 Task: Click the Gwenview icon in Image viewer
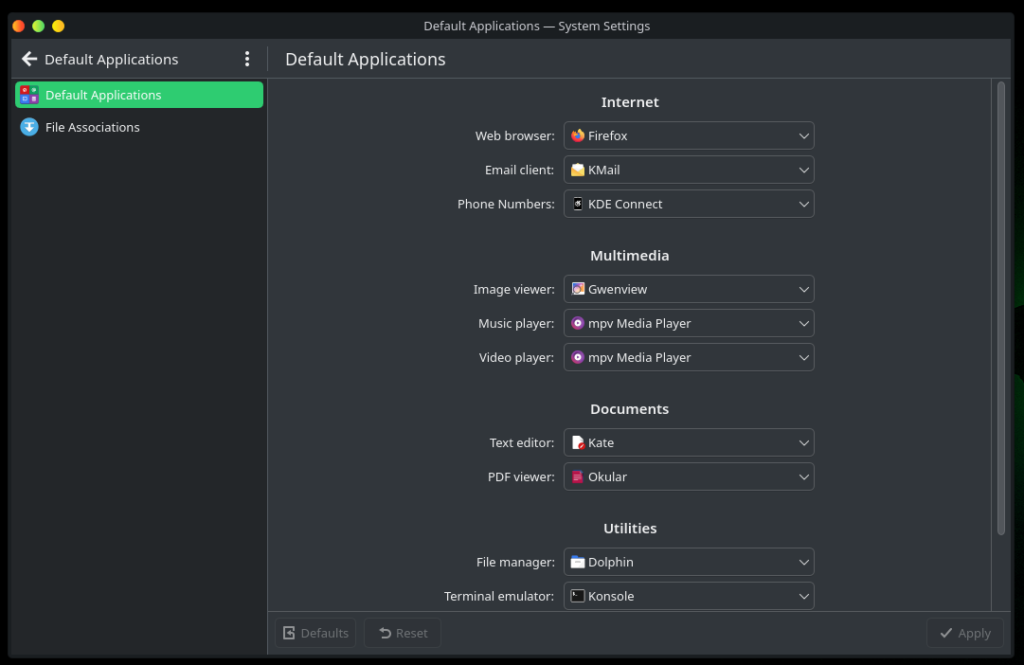578,289
